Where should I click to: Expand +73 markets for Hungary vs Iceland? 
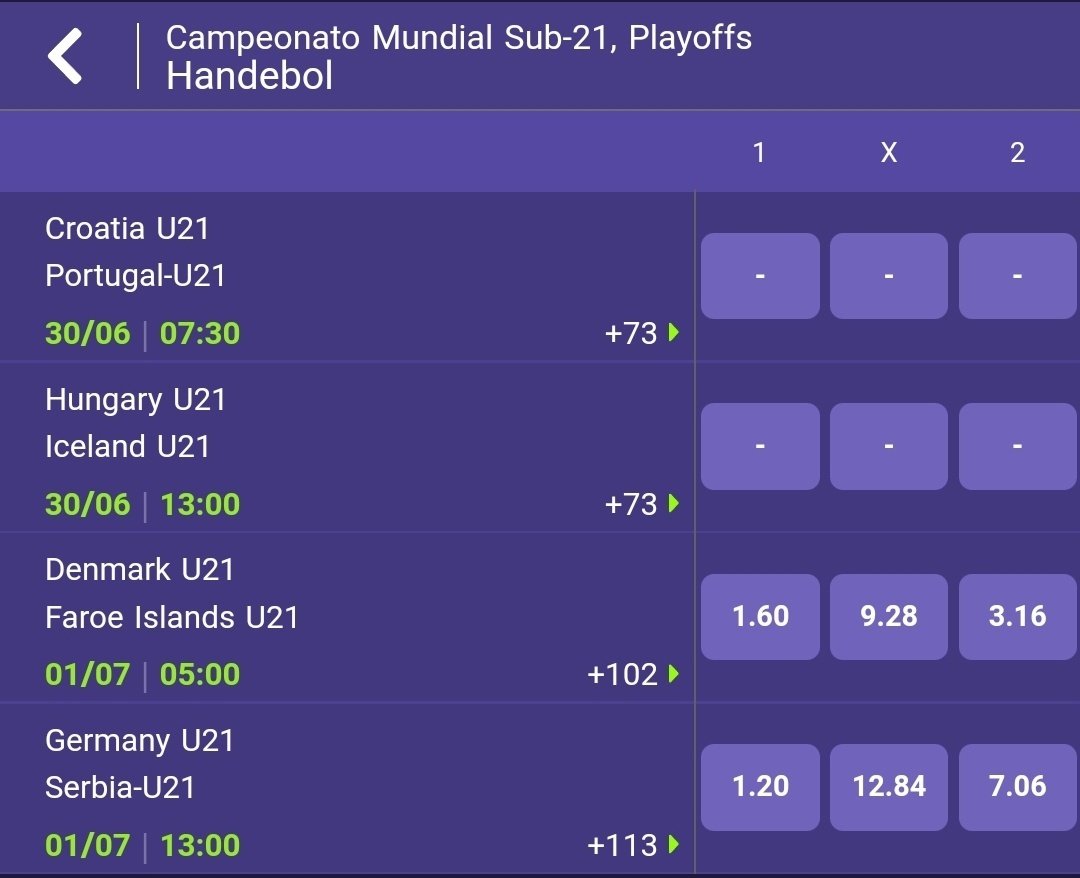pyautogui.click(x=641, y=504)
